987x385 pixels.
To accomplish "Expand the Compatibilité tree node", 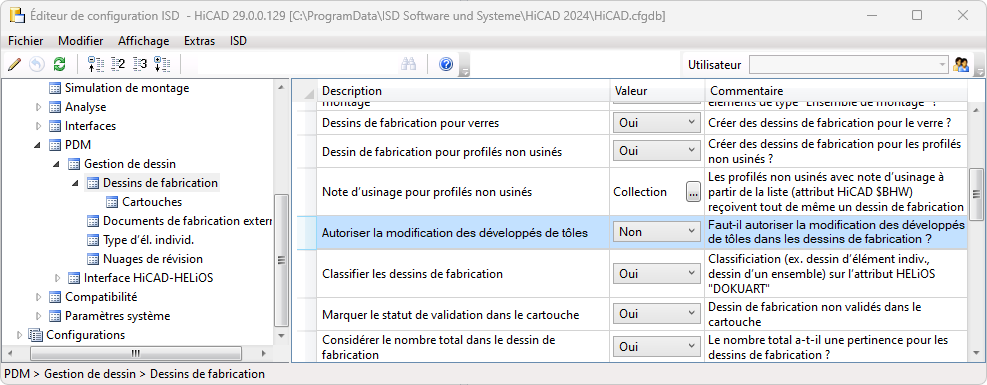I will coord(39,297).
